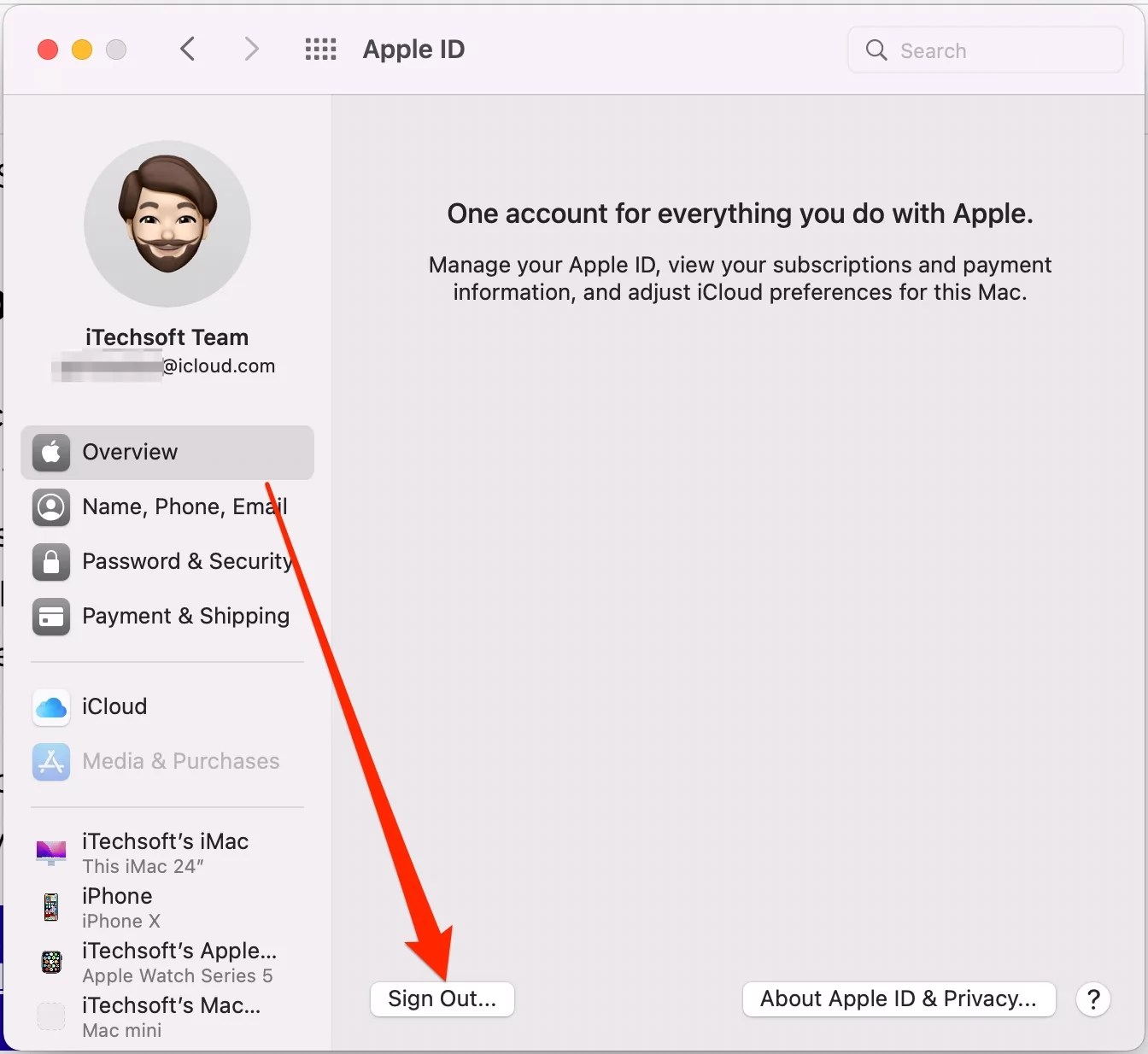Close the Apple ID window
1148x1054 pixels.
[x=48, y=50]
